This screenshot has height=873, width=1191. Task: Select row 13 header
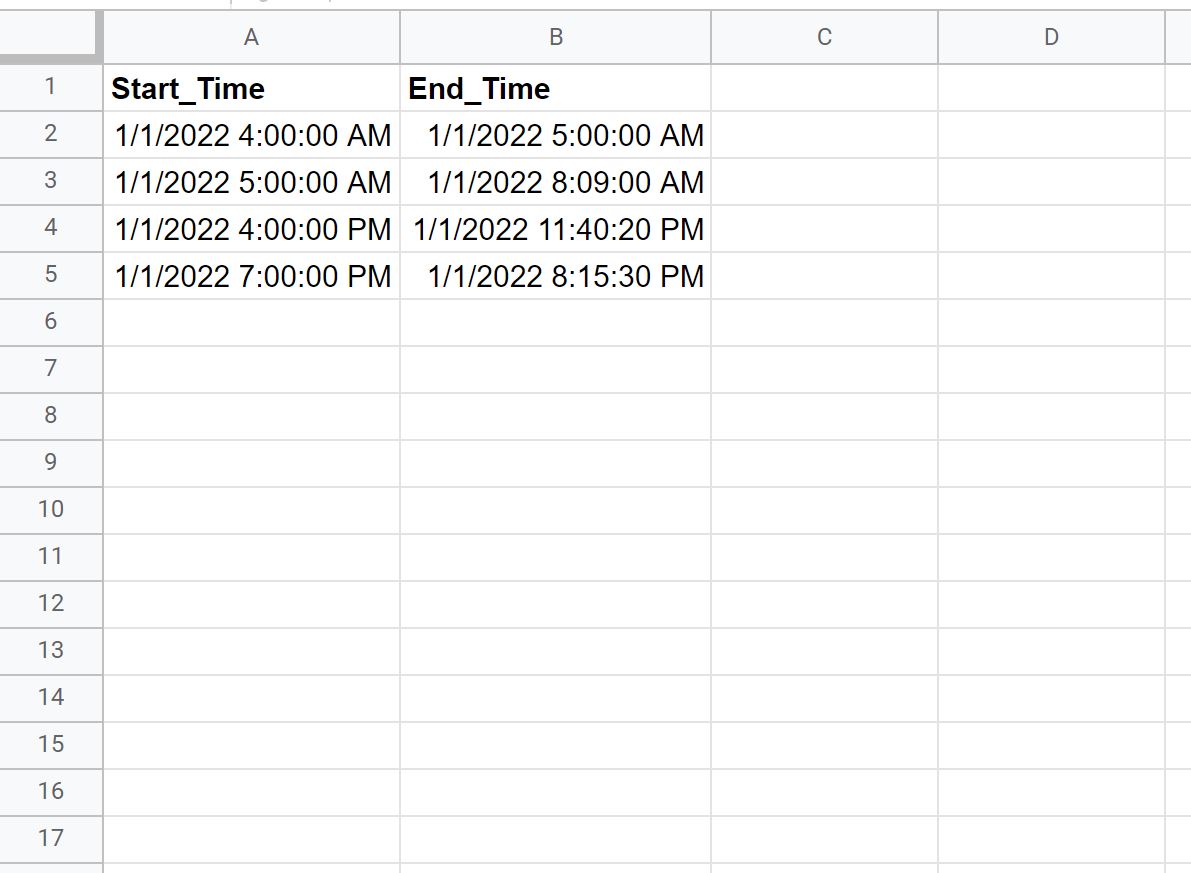50,651
